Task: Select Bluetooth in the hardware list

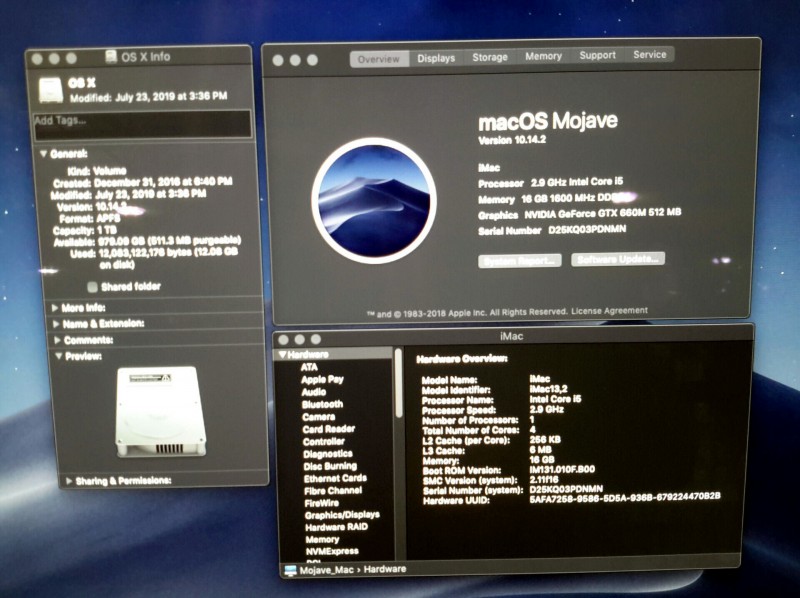Action: (x=322, y=404)
